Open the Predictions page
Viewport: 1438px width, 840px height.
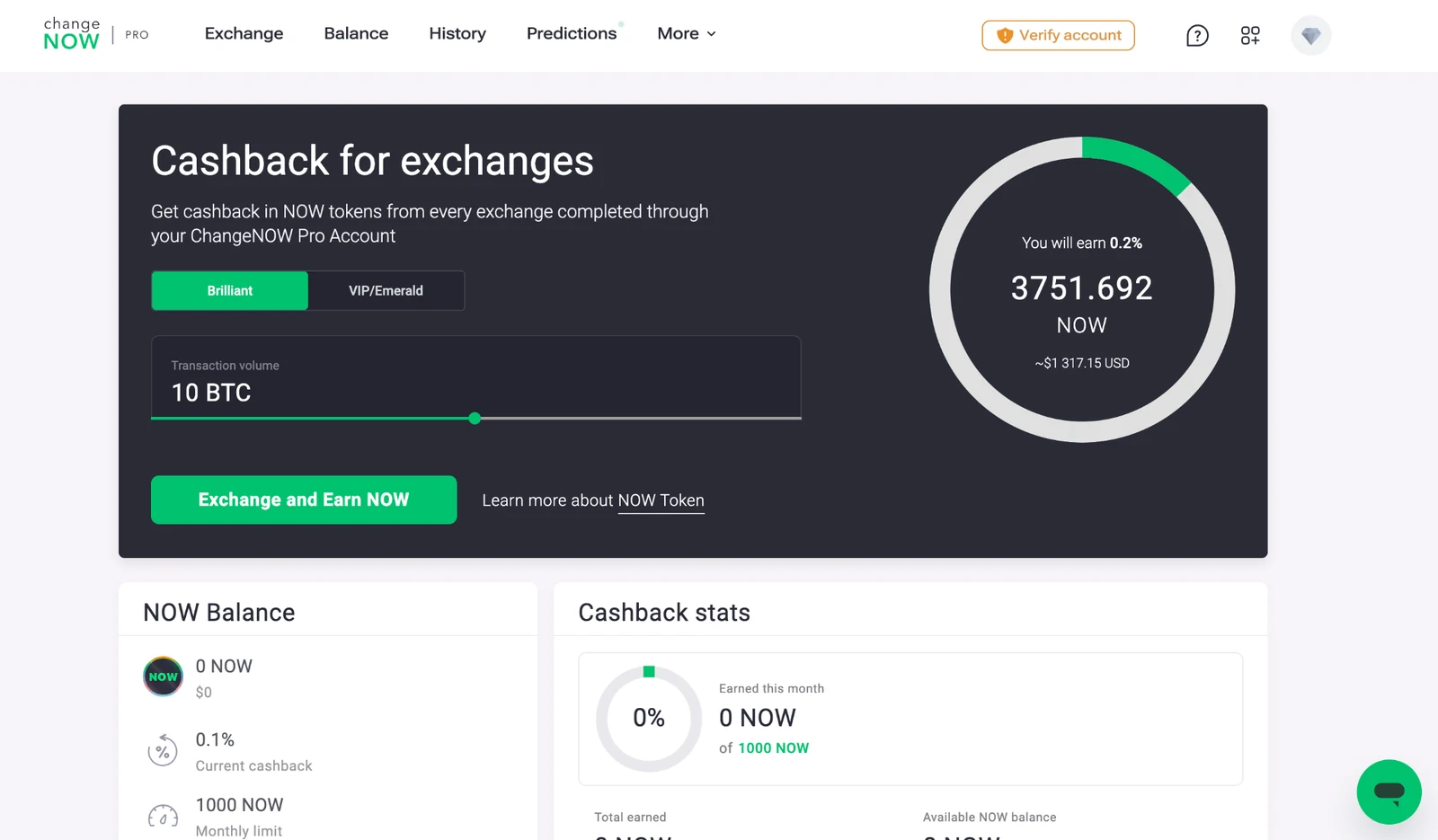click(572, 33)
